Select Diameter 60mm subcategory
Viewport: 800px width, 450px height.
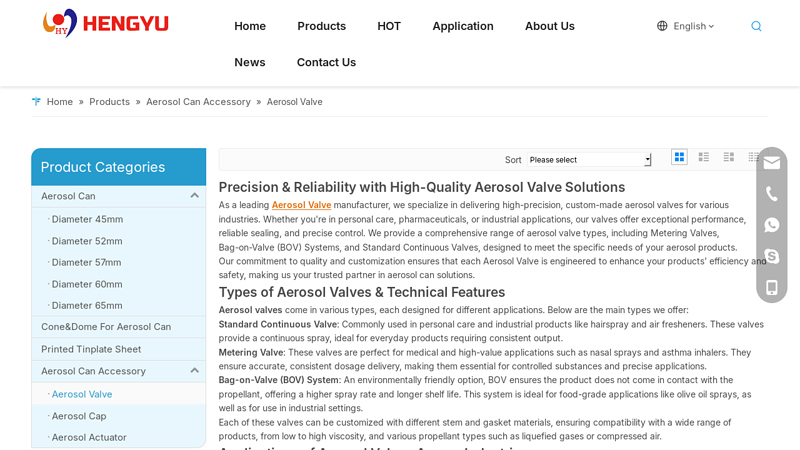(x=87, y=284)
